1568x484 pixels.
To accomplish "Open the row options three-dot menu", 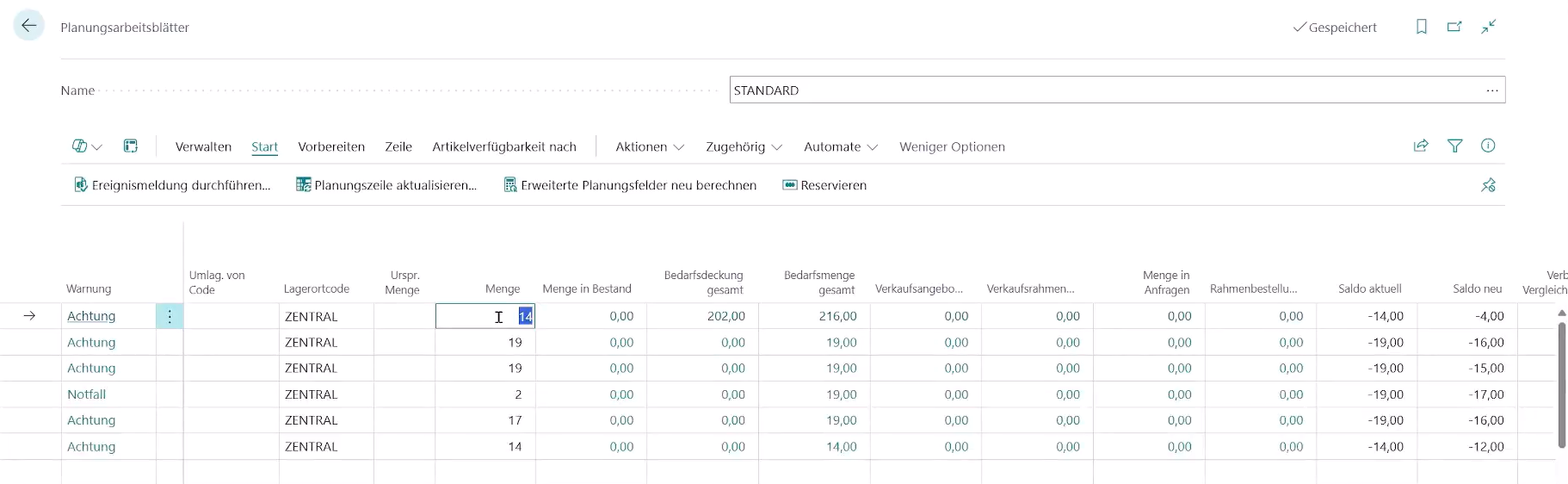I will (x=170, y=316).
